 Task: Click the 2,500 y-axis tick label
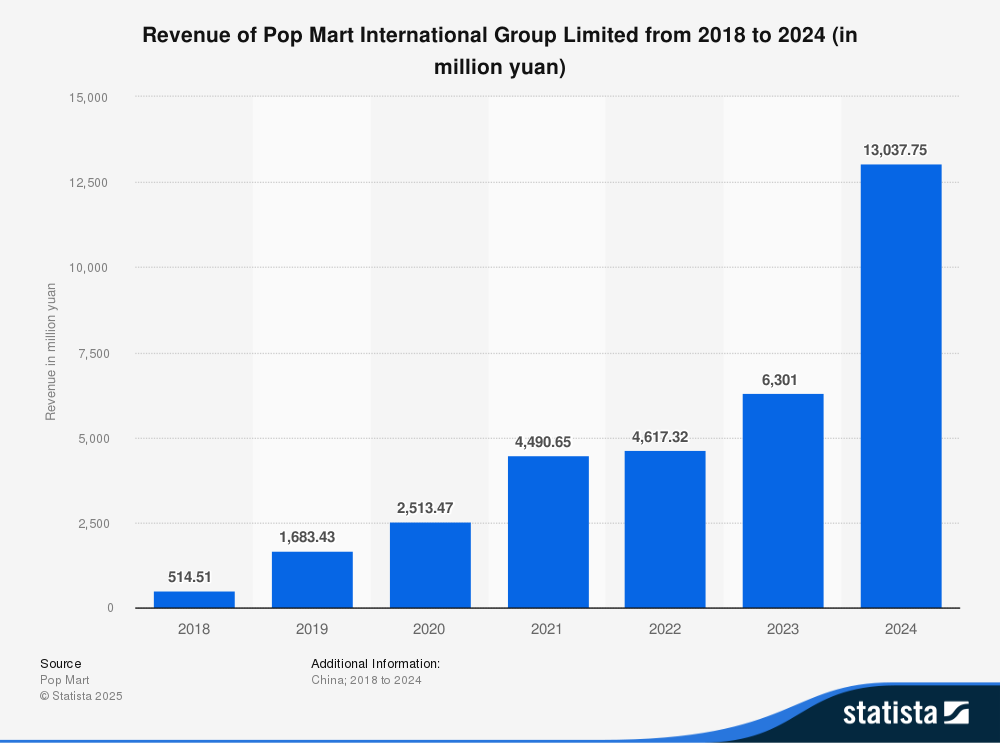(94, 524)
